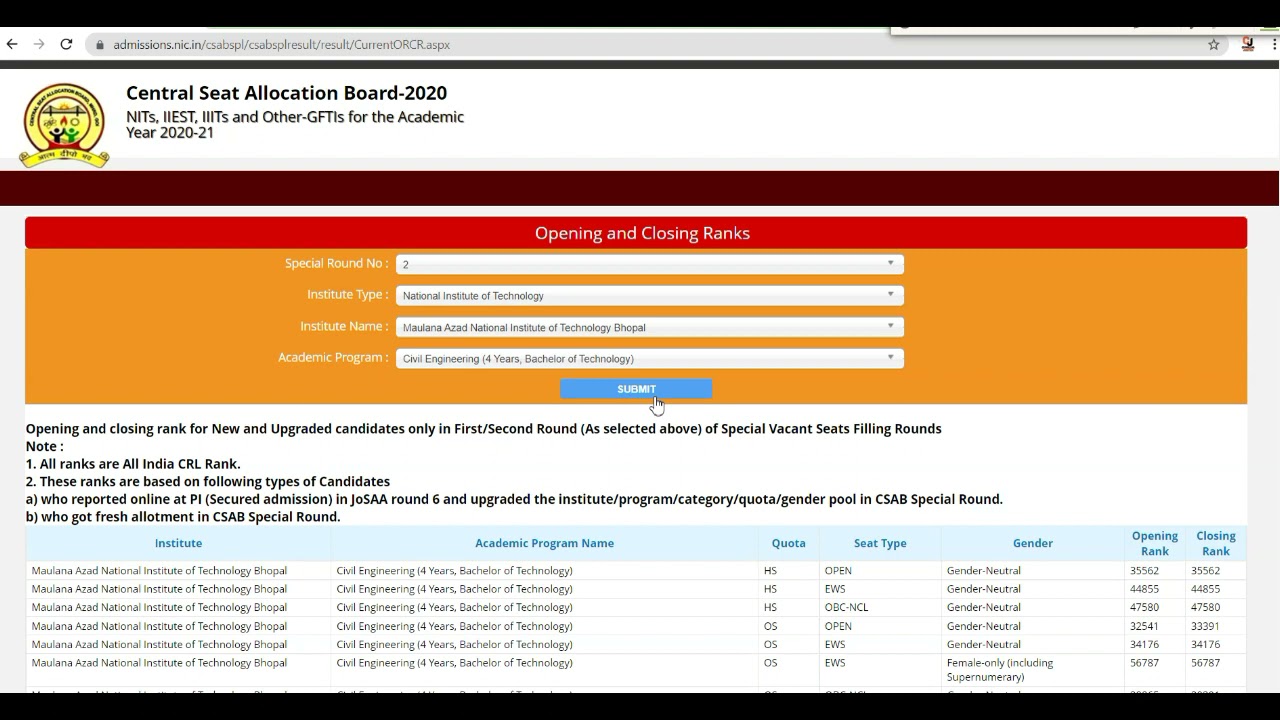Open the Institute Name dropdown
The image size is (1280, 720).
click(x=650, y=327)
